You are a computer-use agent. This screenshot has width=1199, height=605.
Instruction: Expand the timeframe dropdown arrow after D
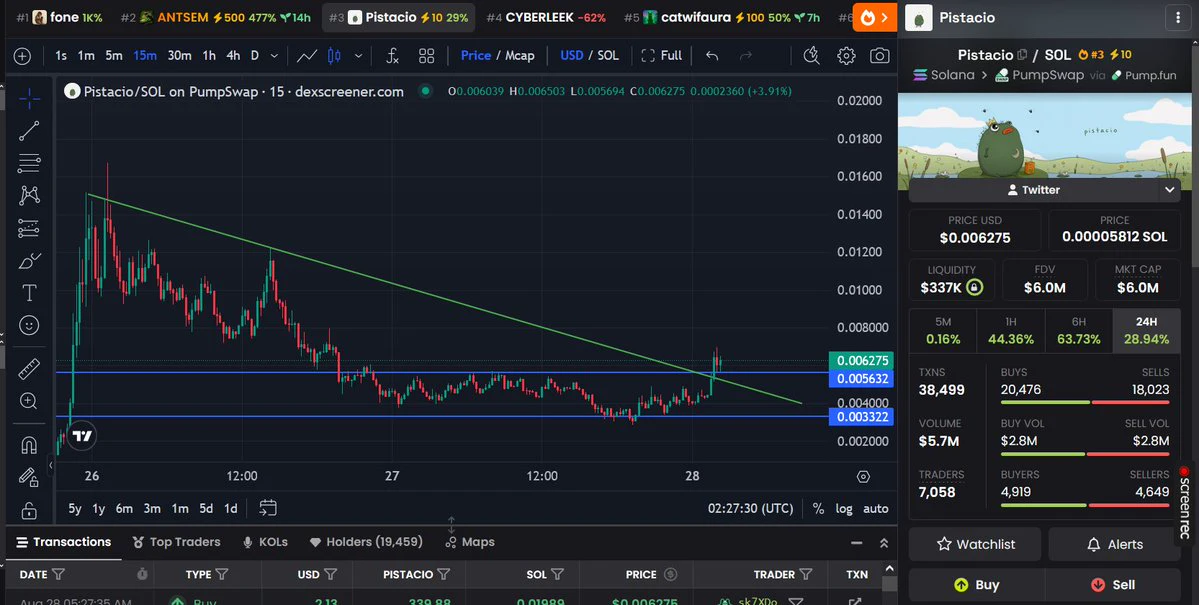tap(275, 56)
